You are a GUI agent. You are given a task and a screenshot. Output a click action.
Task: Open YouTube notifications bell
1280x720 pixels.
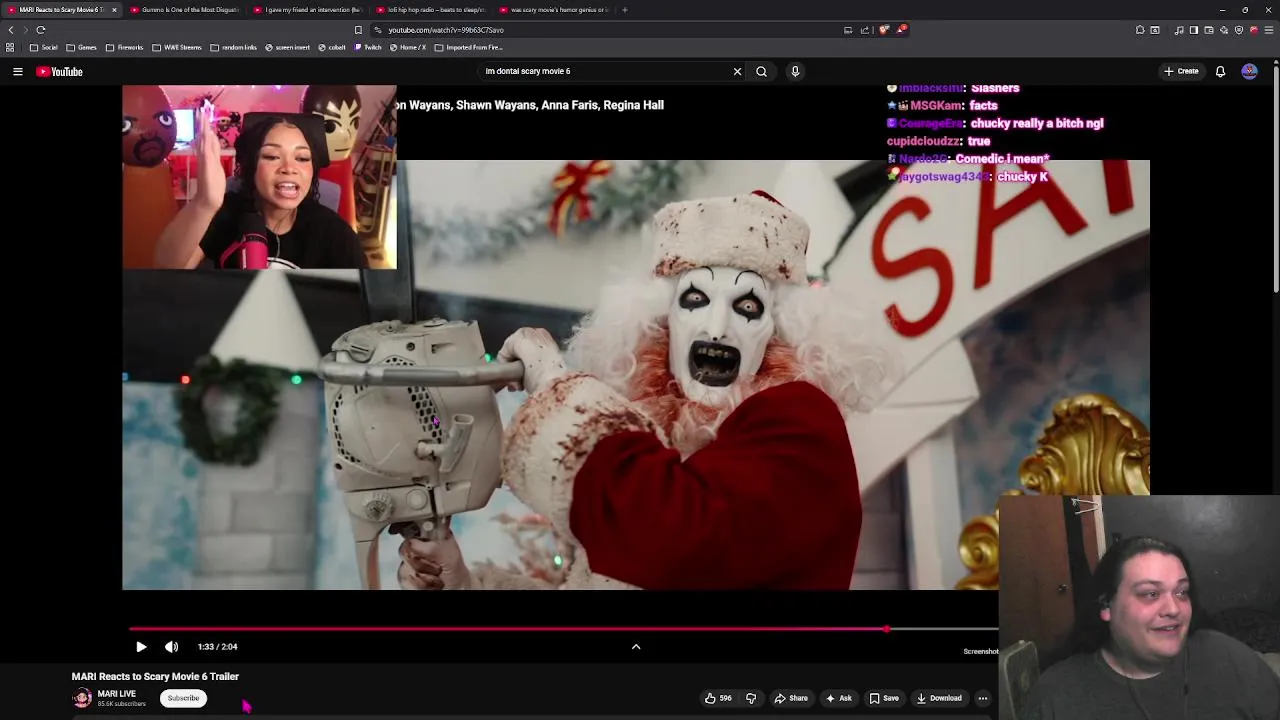[1220, 71]
